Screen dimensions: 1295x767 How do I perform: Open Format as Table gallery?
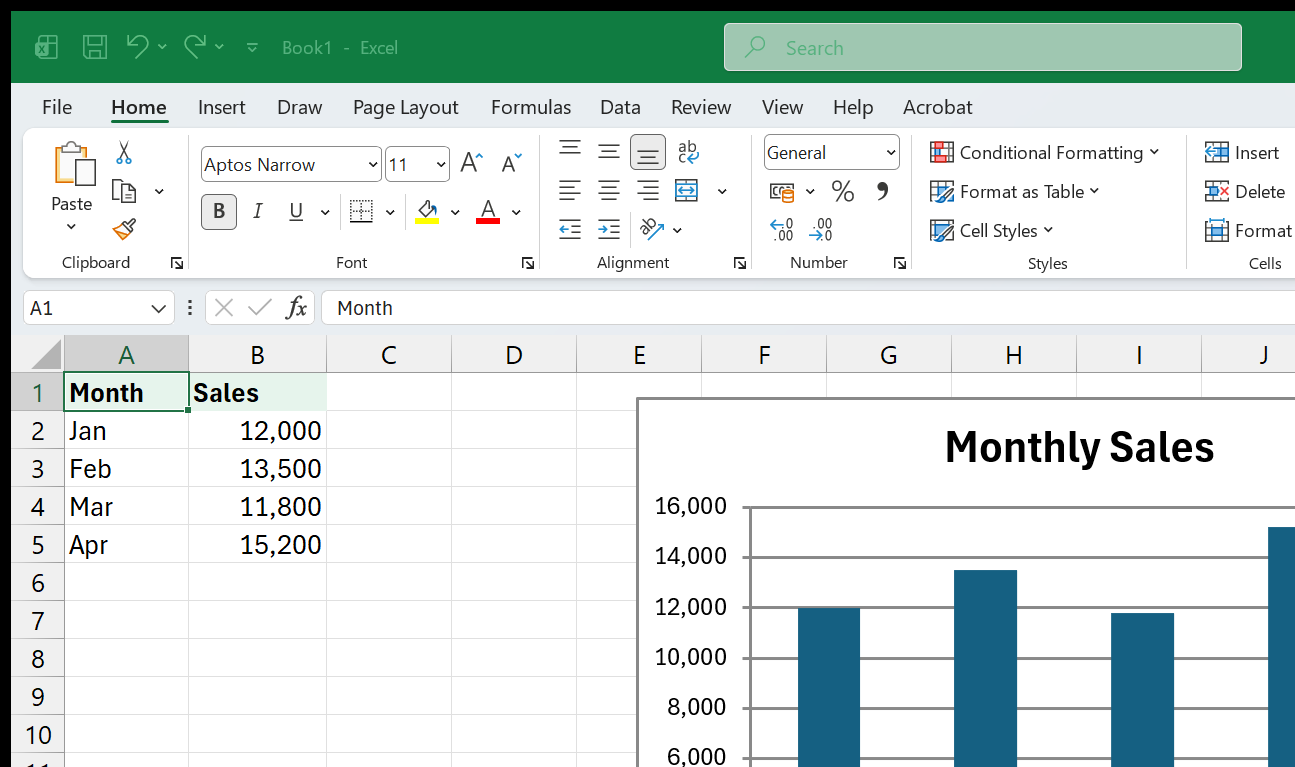point(1014,191)
